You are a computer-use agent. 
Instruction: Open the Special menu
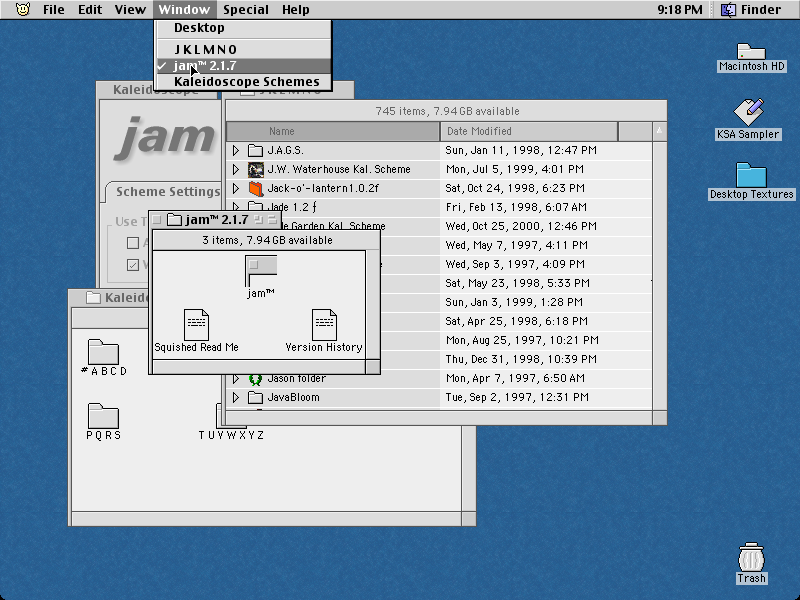(246, 9)
